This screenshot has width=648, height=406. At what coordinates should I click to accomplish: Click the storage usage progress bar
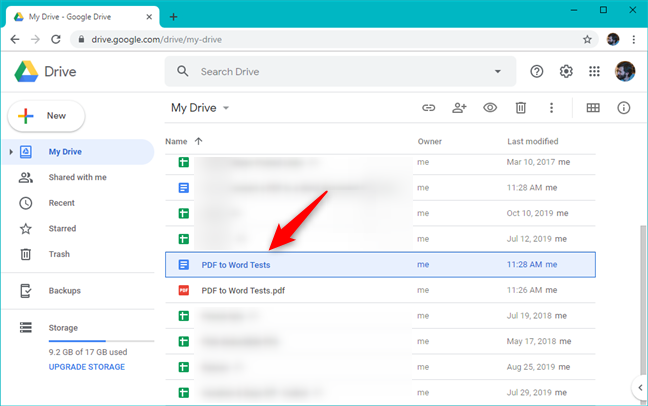tap(101, 341)
